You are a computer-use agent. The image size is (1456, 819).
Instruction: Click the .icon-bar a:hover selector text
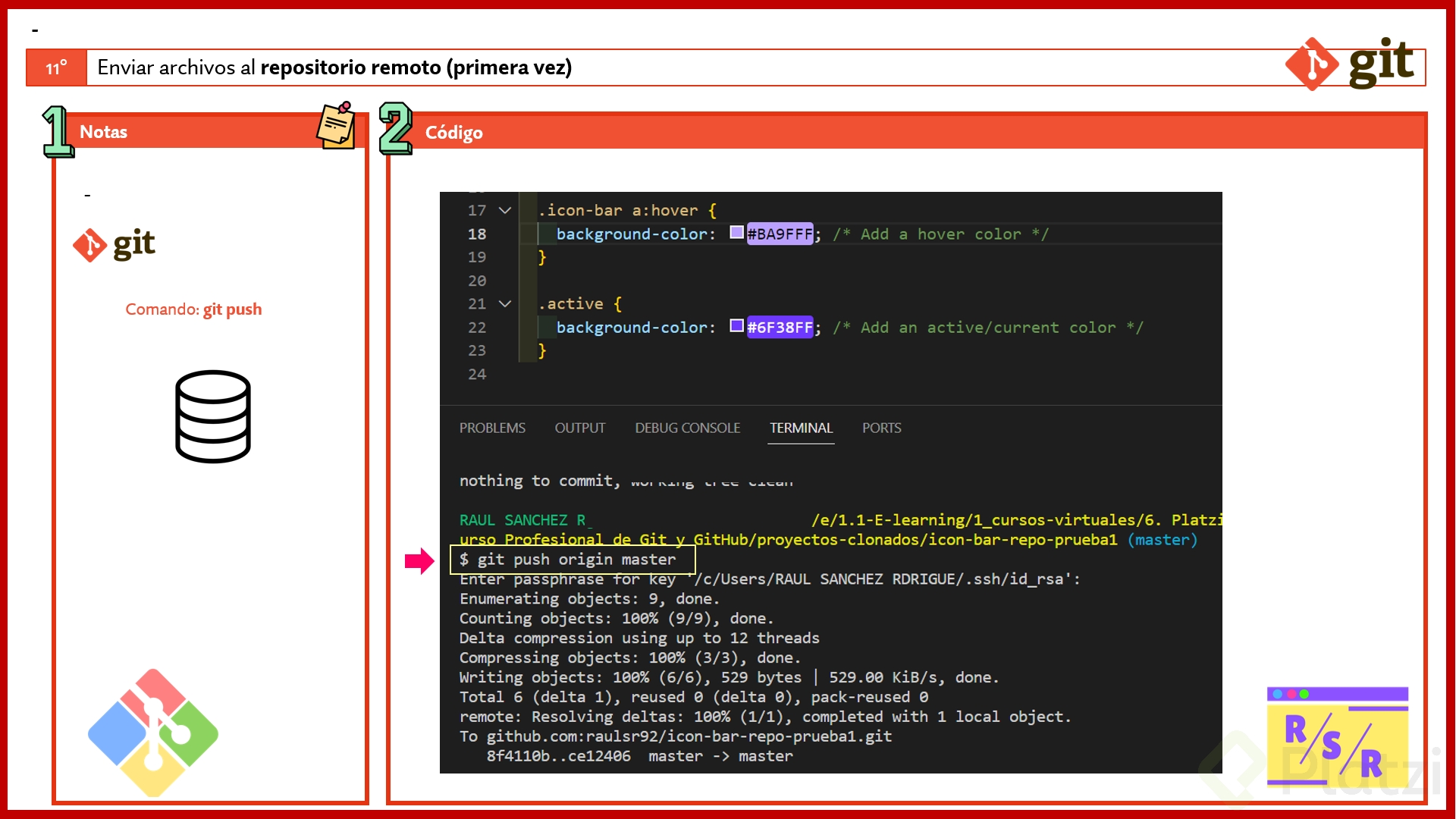tap(618, 210)
